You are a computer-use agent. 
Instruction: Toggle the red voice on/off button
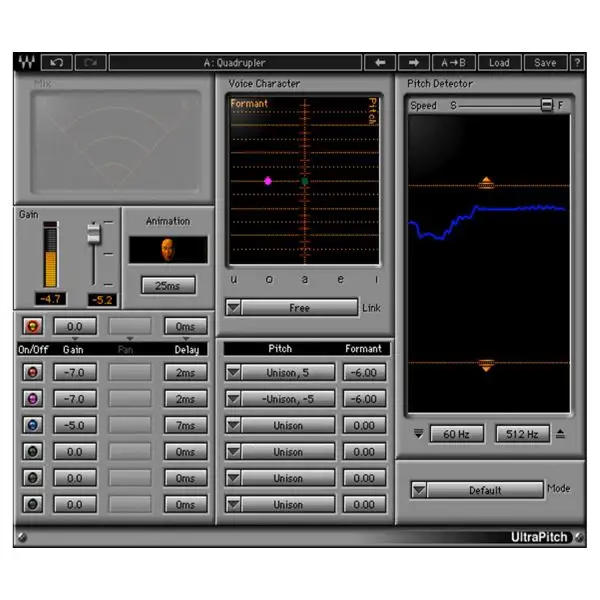pos(32,372)
